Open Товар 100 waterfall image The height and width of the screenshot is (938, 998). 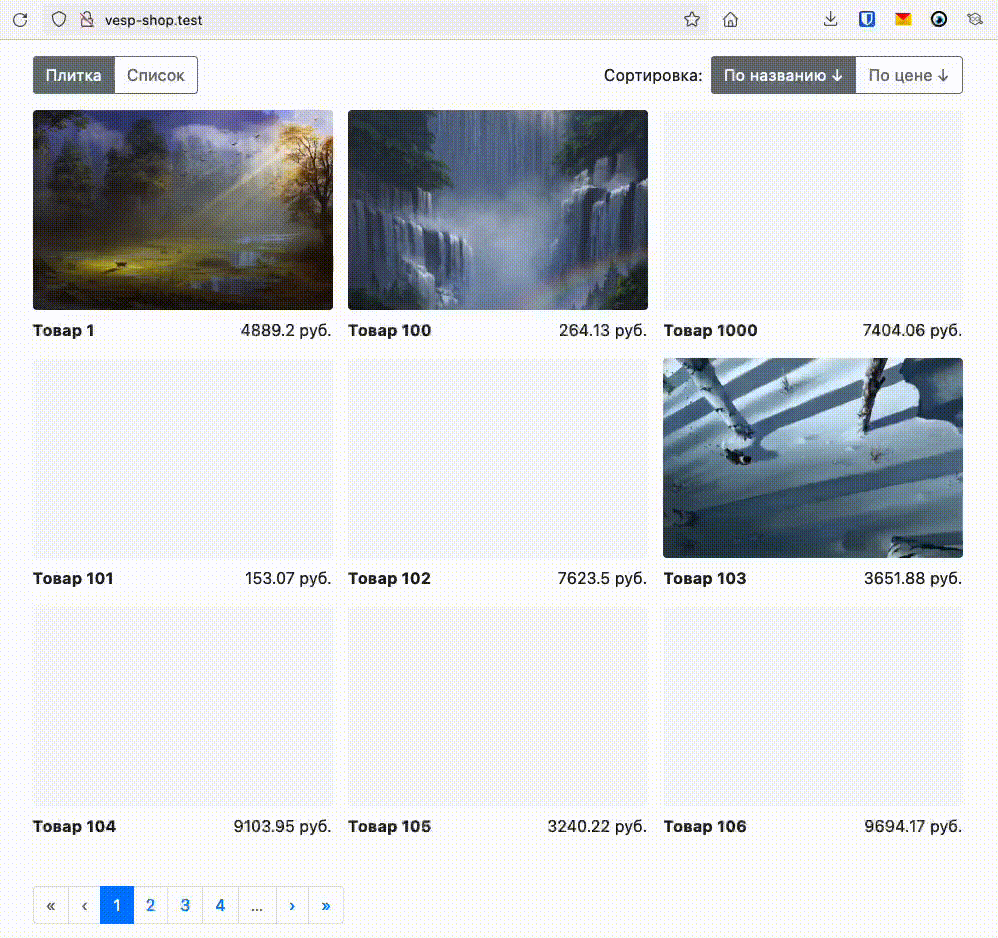coord(498,210)
